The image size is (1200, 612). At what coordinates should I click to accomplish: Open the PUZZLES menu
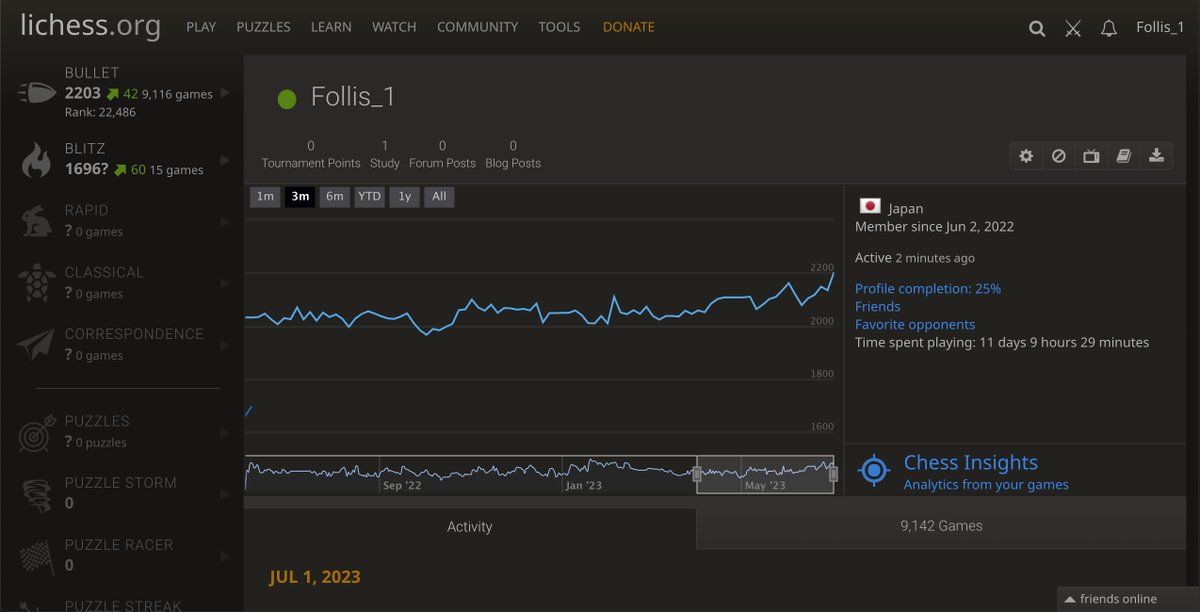[x=264, y=27]
